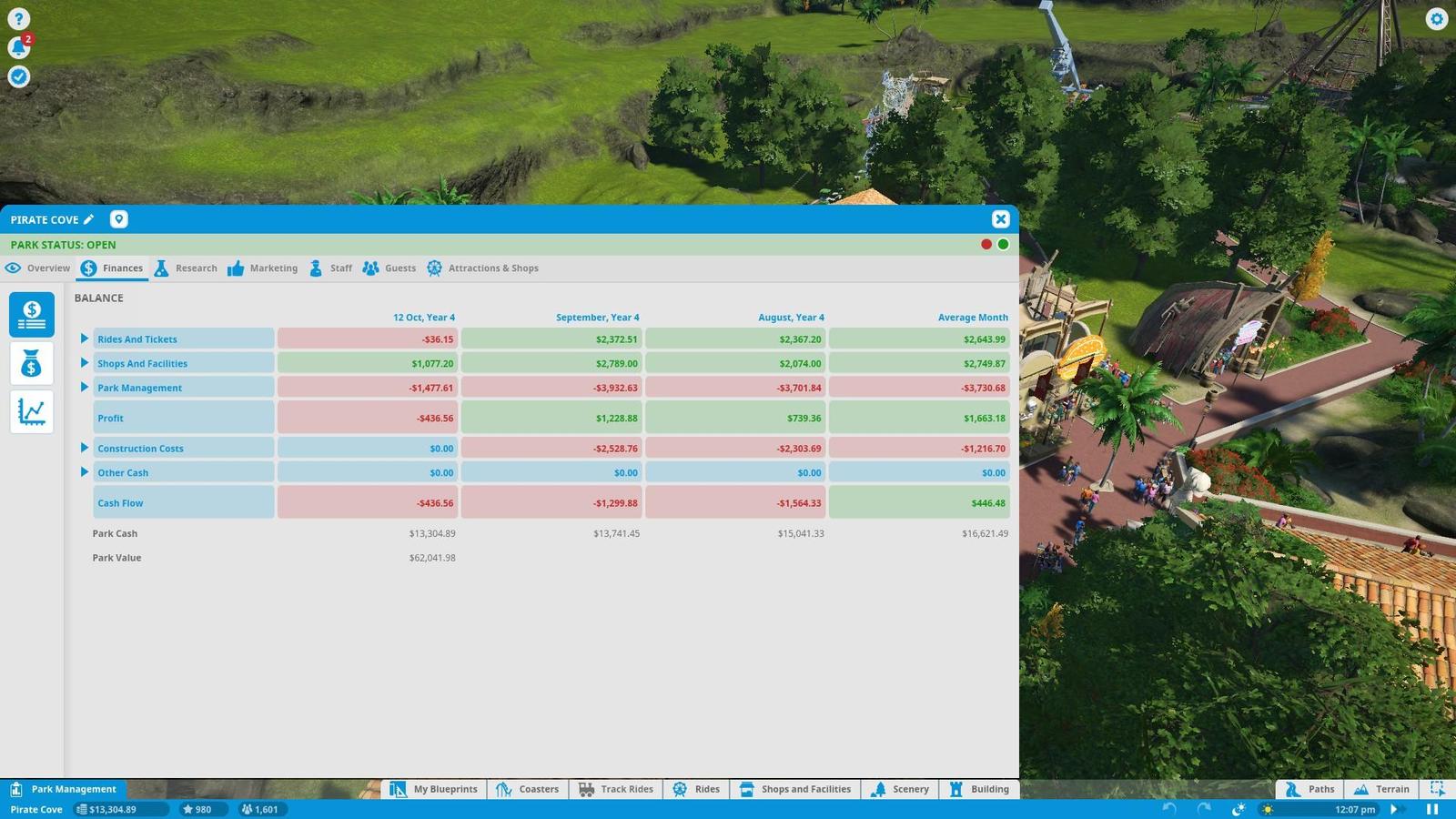Image resolution: width=1456 pixels, height=819 pixels.
Task: Expand the Rides And Tickets row
Action: 85,339
